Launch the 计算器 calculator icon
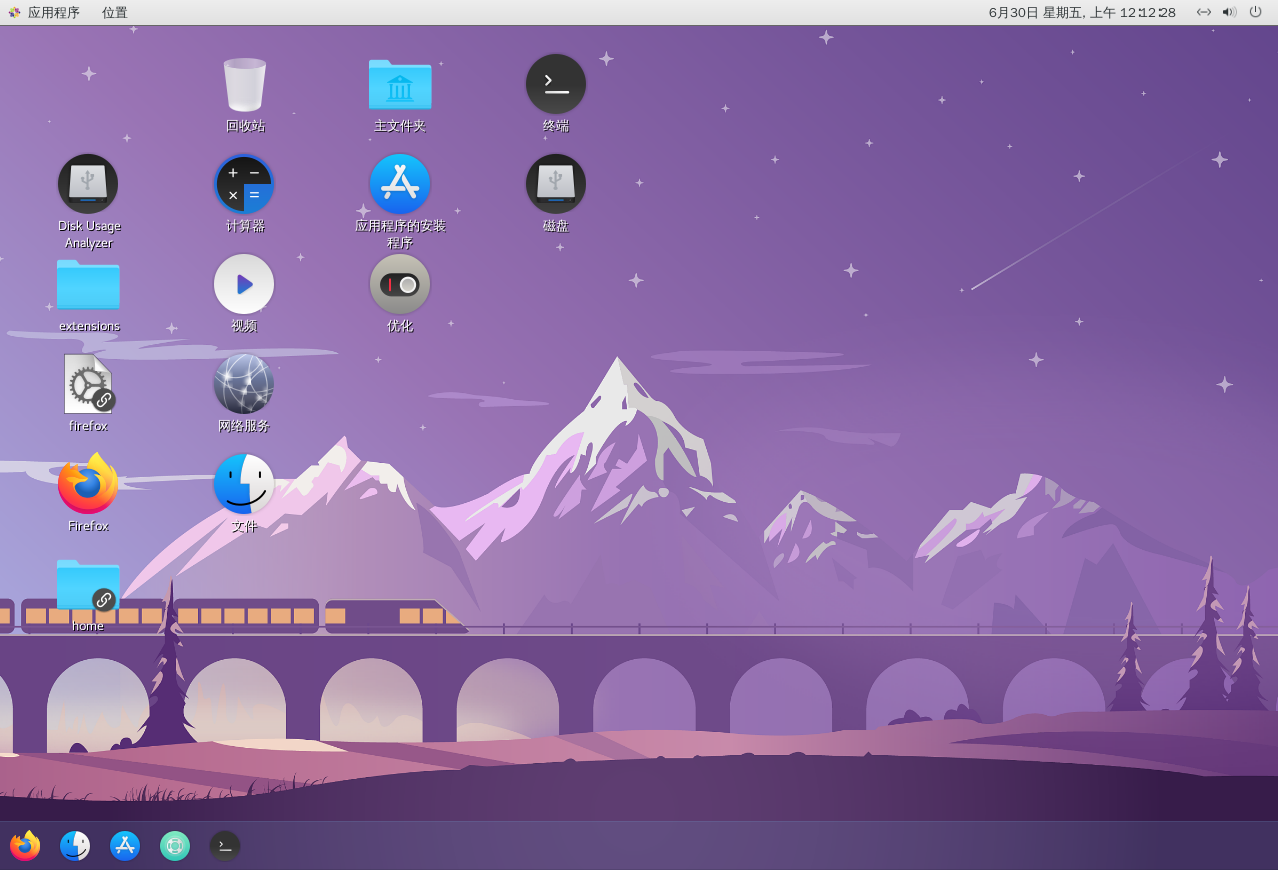The image size is (1278, 870). coord(244,184)
